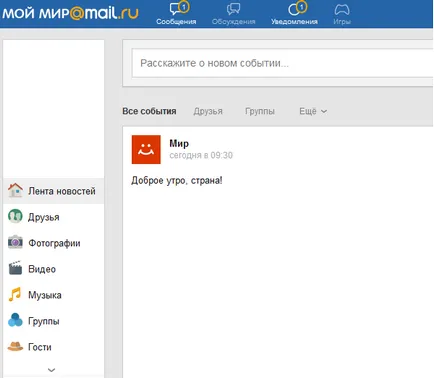Expand the Ещё dropdown in feed filters

tap(313, 111)
